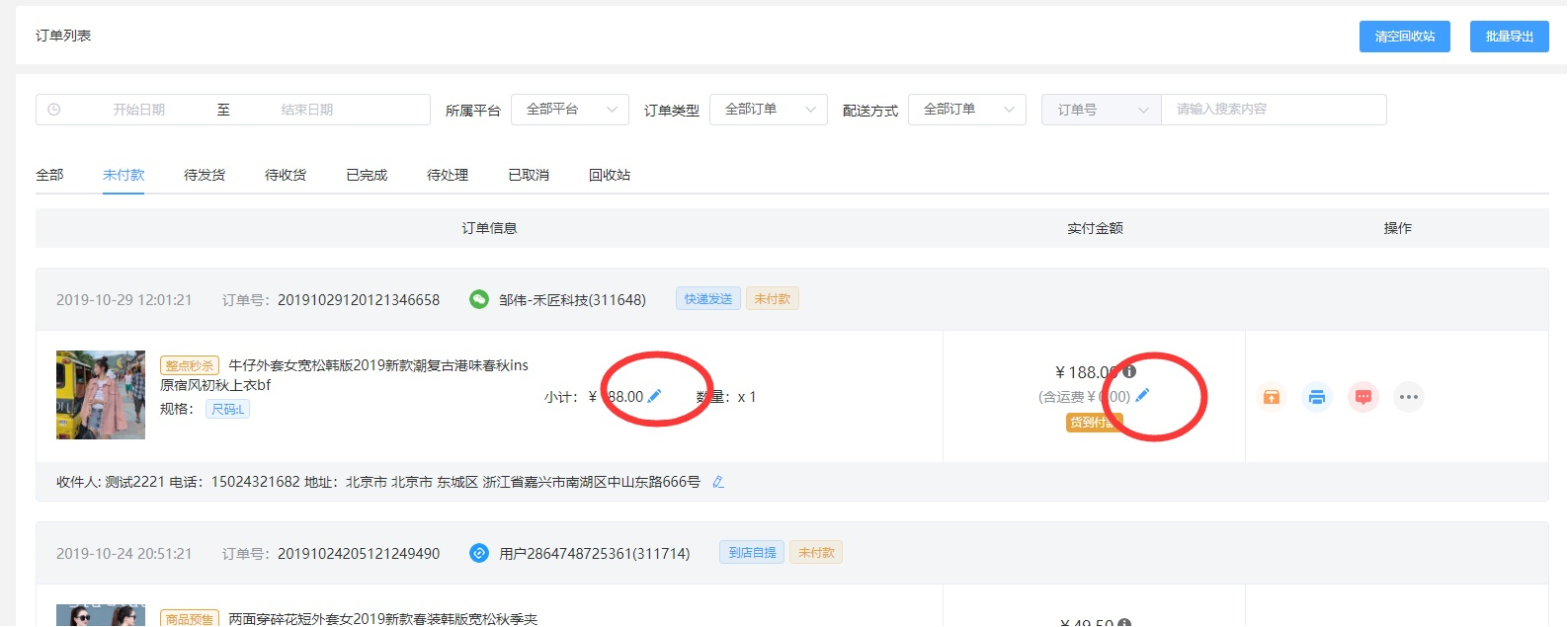1568x627 pixels.
Task: Click the clock icon in date range
Action: pos(54,110)
